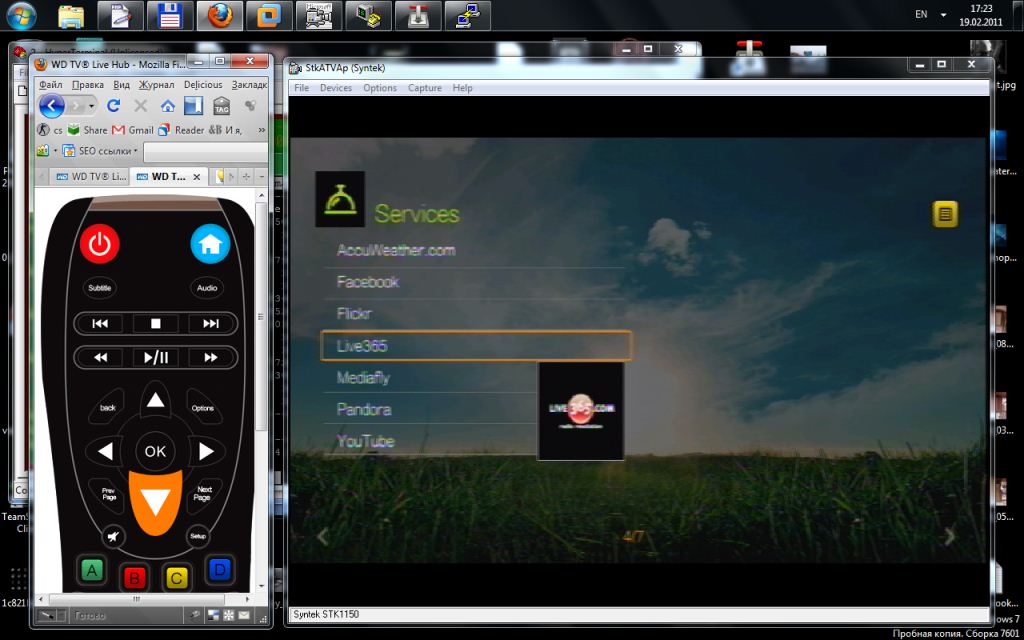Image resolution: width=1024 pixels, height=640 pixels.
Task: Open the Windows Start menu
Action: click(x=21, y=16)
